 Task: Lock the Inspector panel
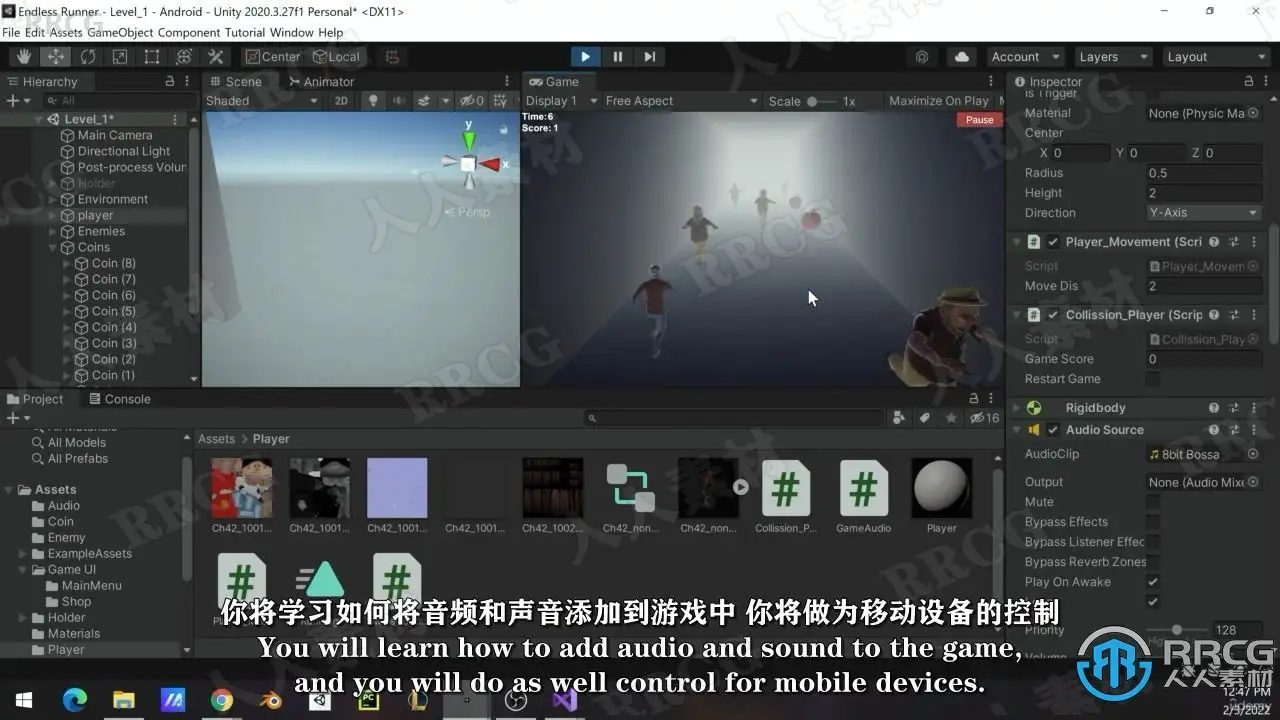coord(1249,81)
